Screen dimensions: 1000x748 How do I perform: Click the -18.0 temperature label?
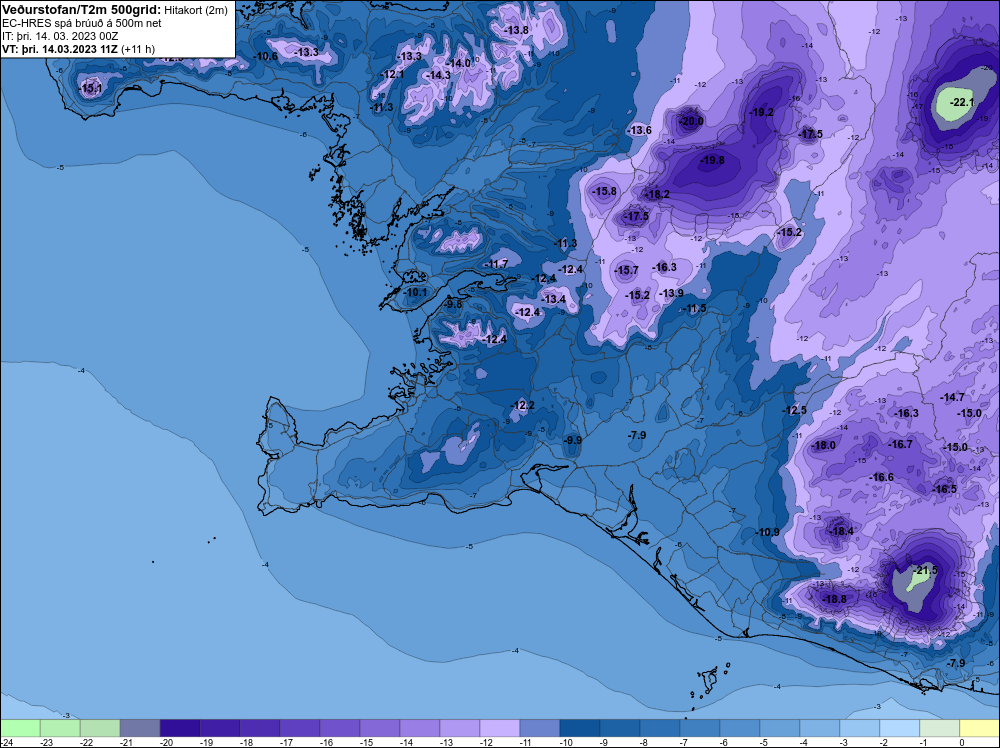(823, 445)
